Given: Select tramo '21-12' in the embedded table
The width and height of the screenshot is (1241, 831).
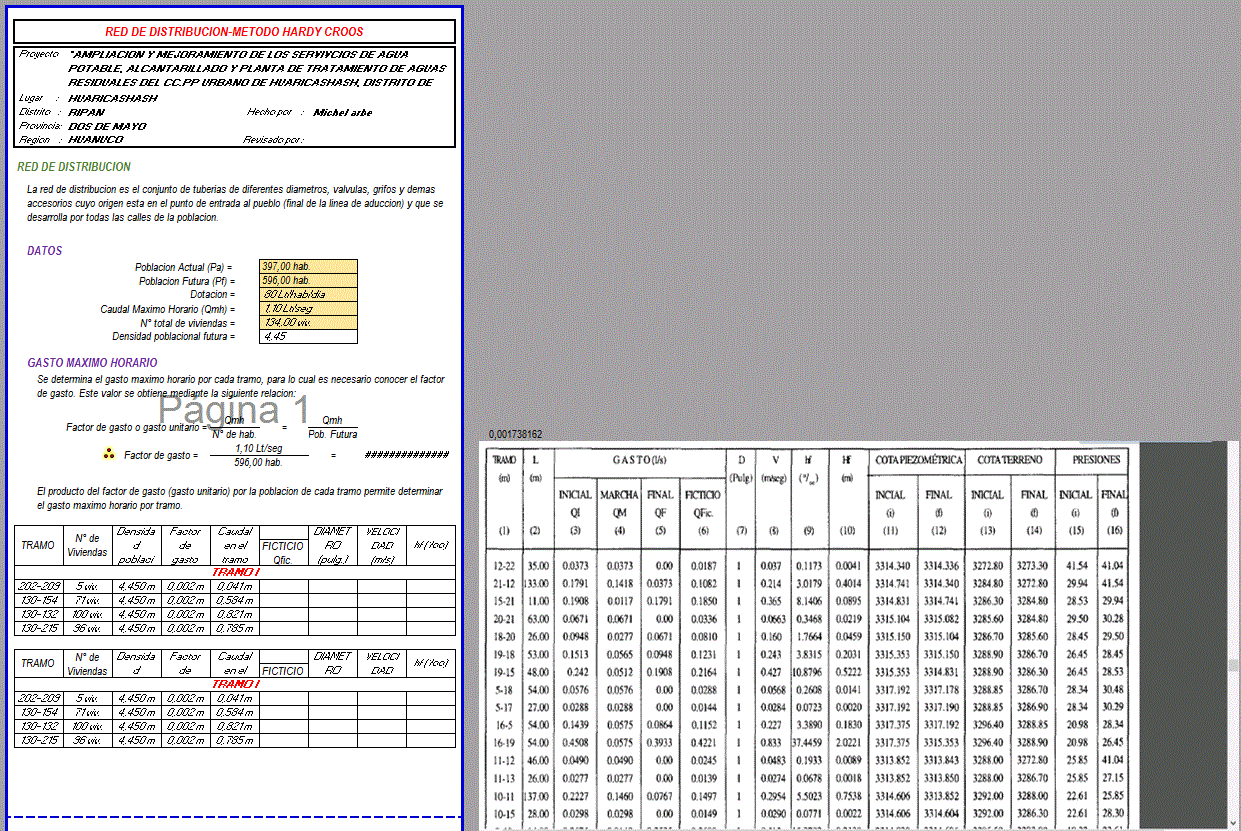Looking at the screenshot, I should [504, 583].
